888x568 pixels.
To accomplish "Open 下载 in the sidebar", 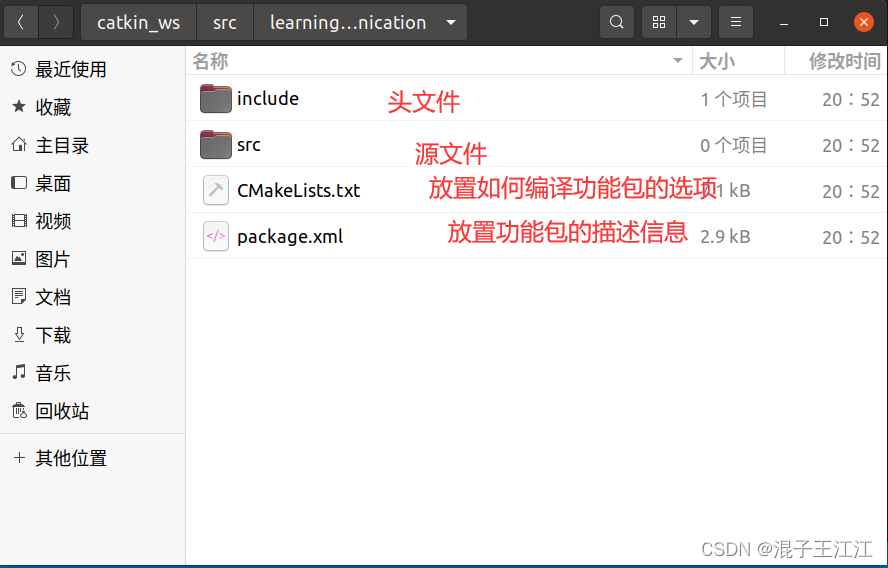I will pyautogui.click(x=53, y=335).
